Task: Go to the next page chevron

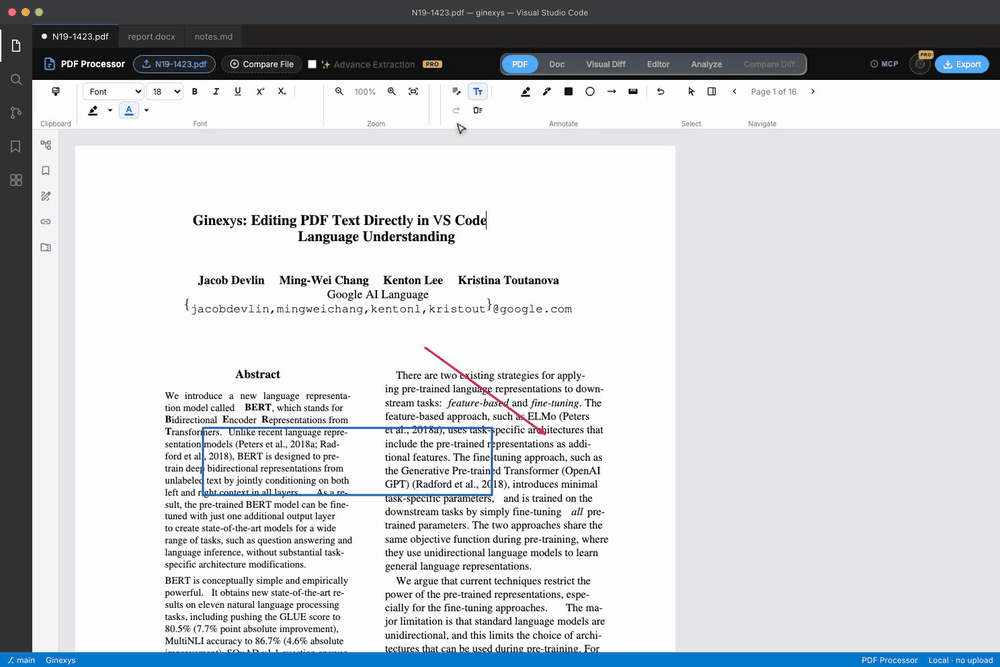Action: tap(812, 91)
